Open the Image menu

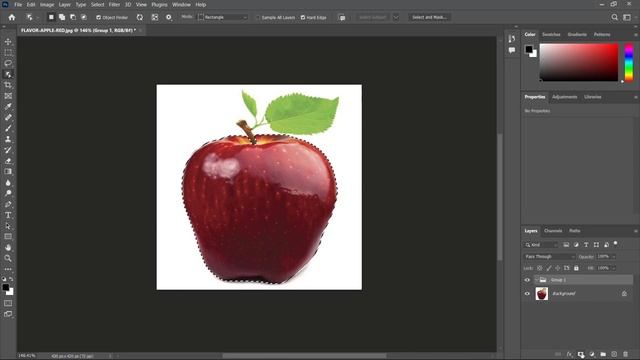click(x=47, y=4)
